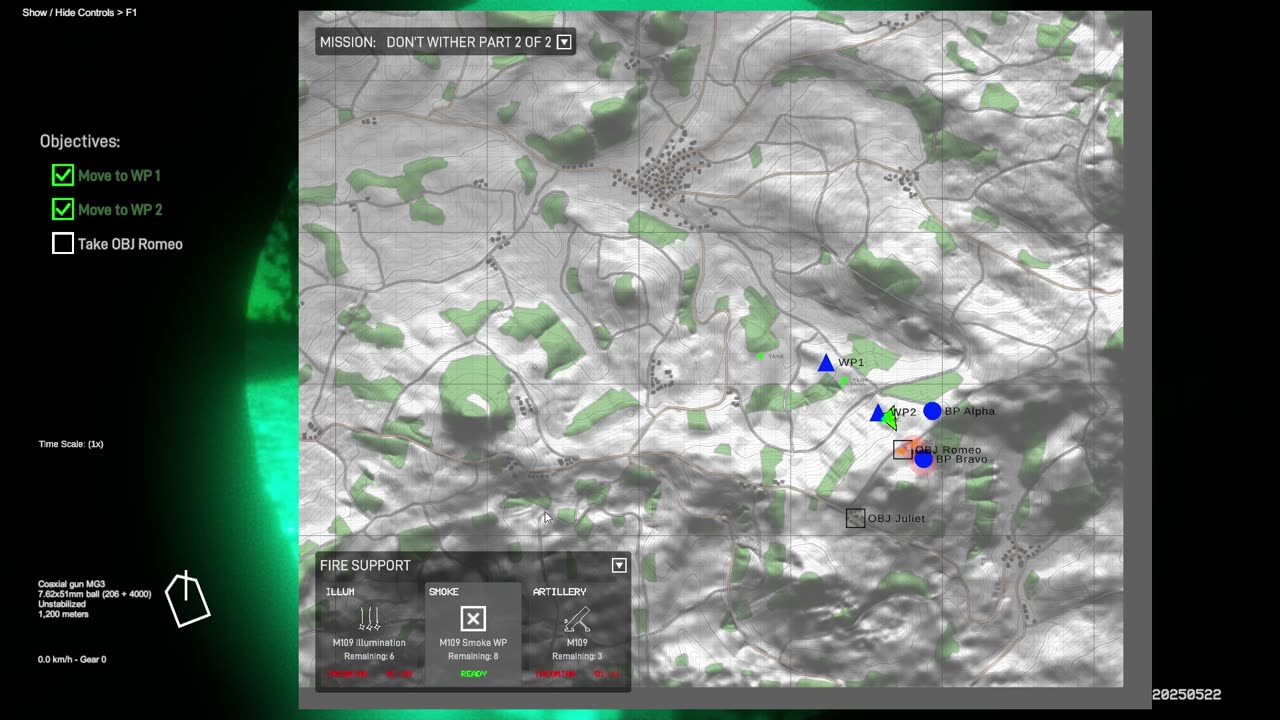Screen dimensions: 1280x720
Task: Click the tank hull orientation icon
Action: pos(187,599)
